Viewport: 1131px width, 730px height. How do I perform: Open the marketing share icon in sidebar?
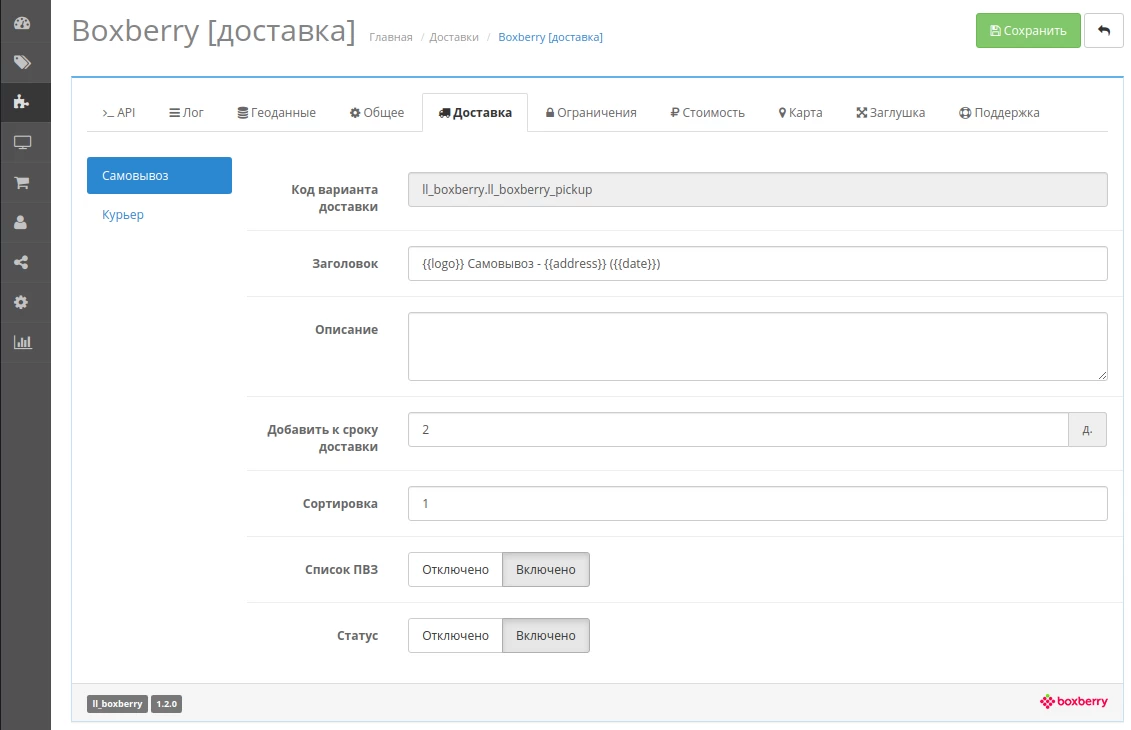click(x=21, y=263)
